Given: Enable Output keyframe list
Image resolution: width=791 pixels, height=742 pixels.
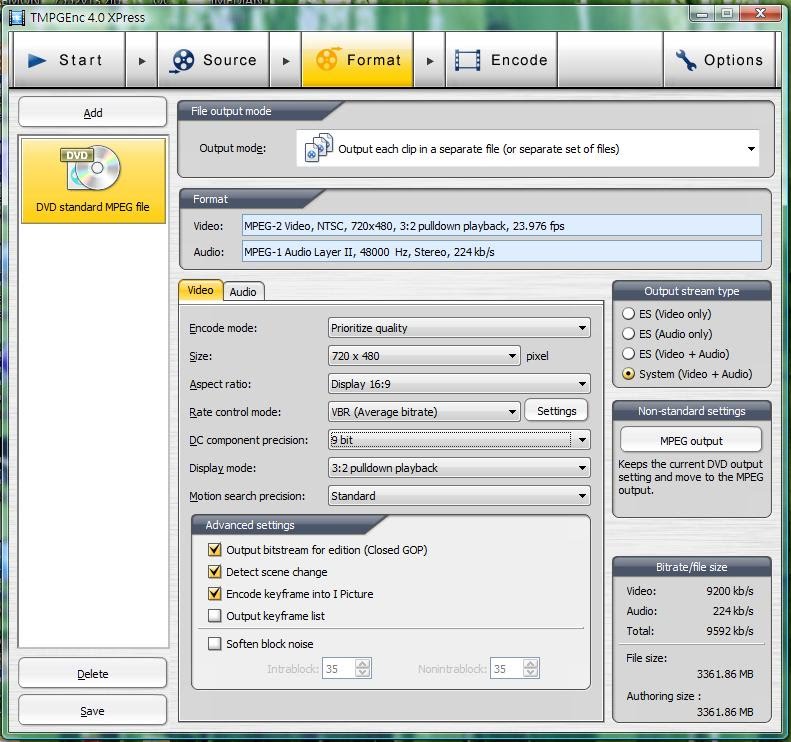Looking at the screenshot, I should pos(214,615).
